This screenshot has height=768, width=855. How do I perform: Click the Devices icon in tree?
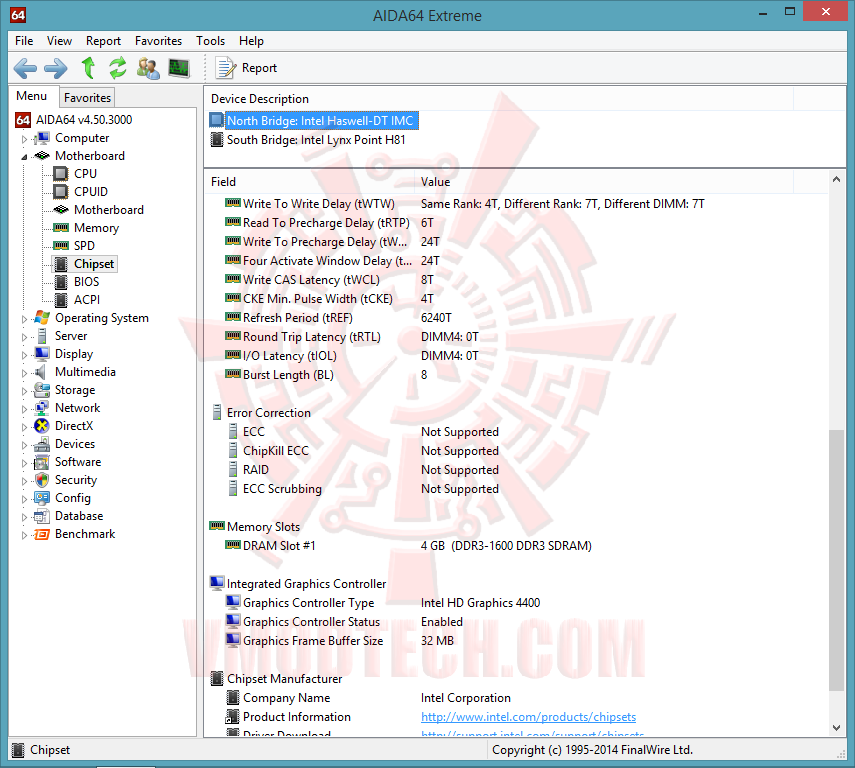point(42,444)
